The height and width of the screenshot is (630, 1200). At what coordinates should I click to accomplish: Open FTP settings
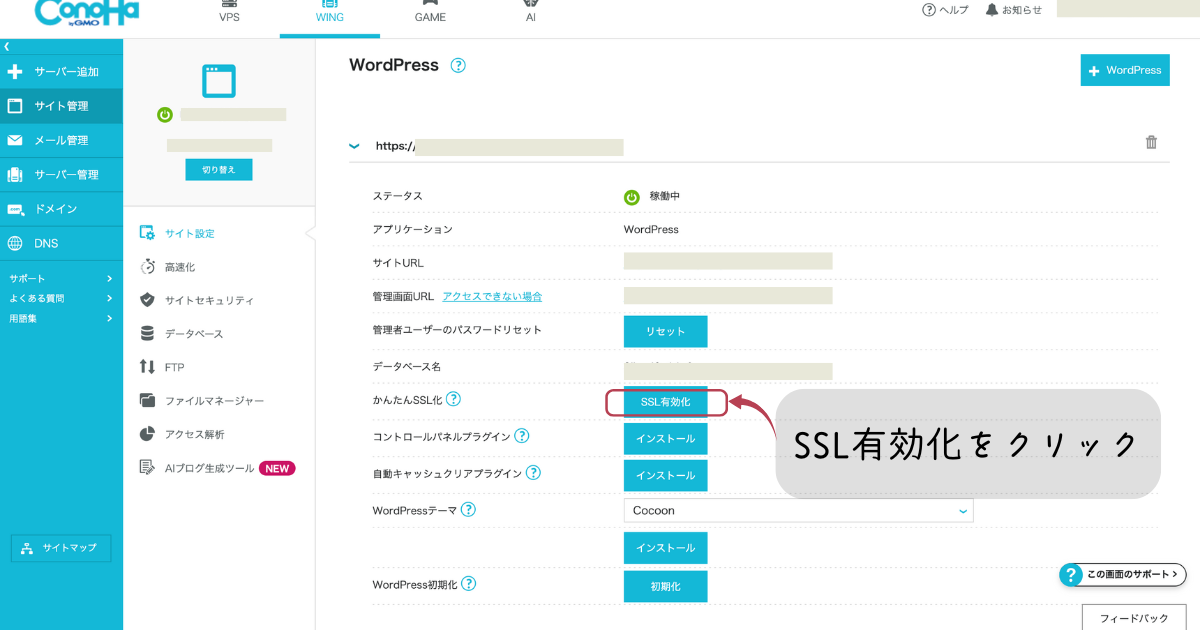coord(161,367)
